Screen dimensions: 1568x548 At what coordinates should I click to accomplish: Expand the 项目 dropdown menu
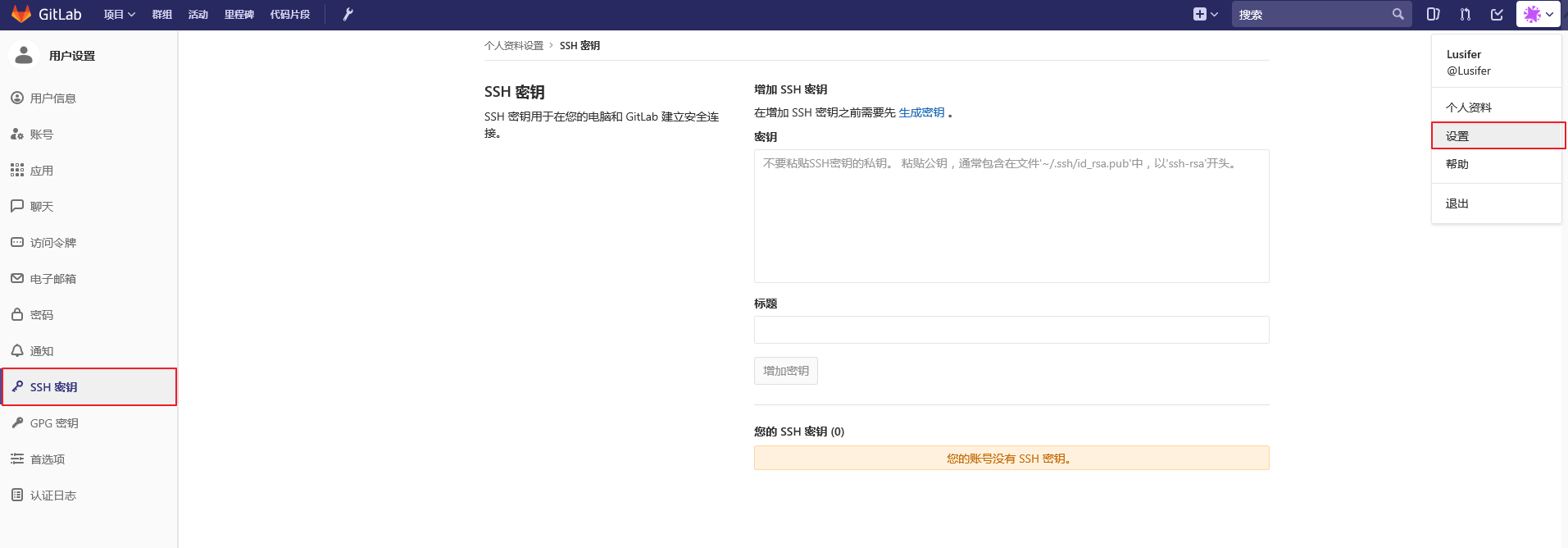pos(119,14)
